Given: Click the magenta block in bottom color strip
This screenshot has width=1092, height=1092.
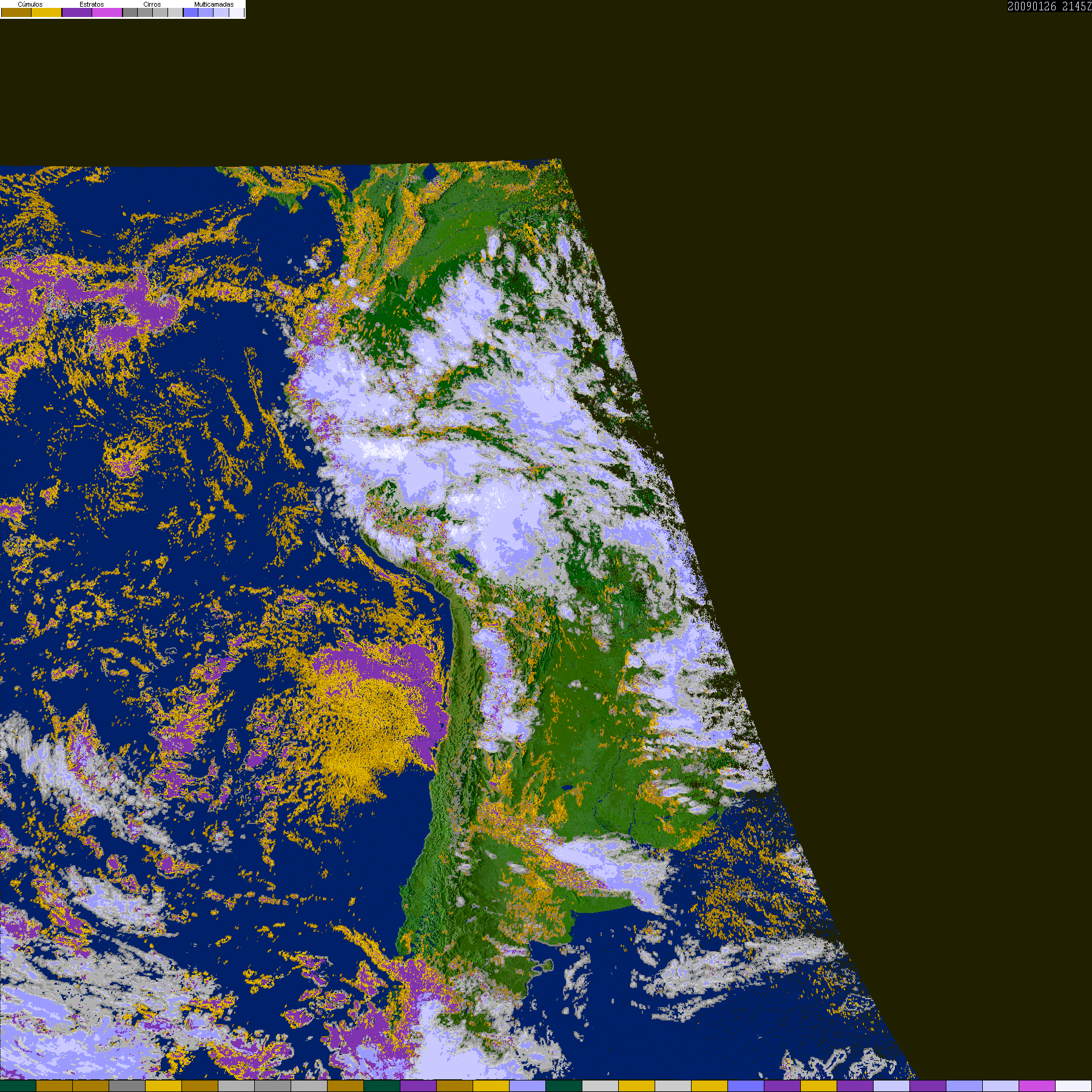Looking at the screenshot, I should (x=1037, y=1086).
